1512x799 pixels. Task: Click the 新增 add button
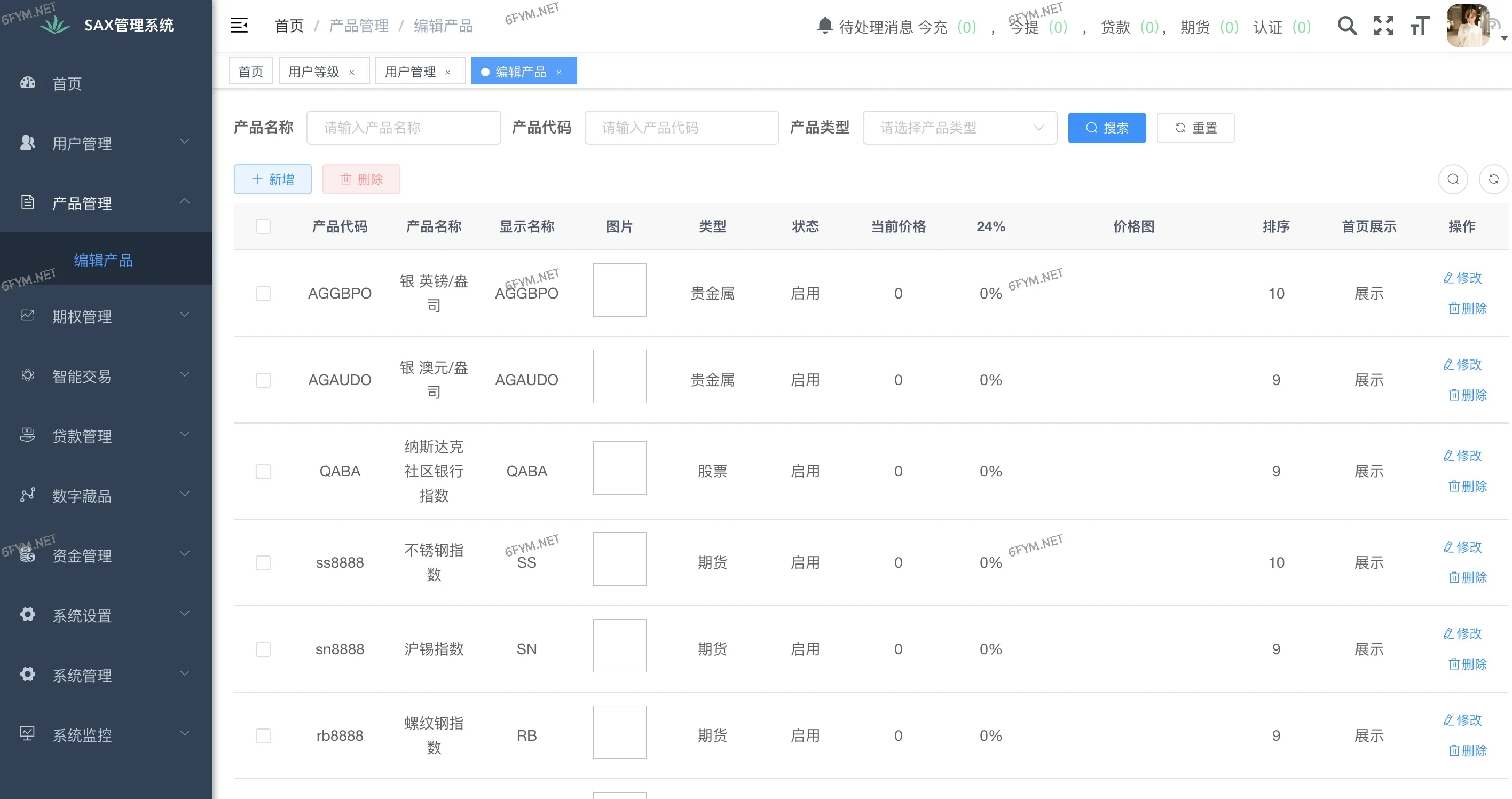click(272, 179)
